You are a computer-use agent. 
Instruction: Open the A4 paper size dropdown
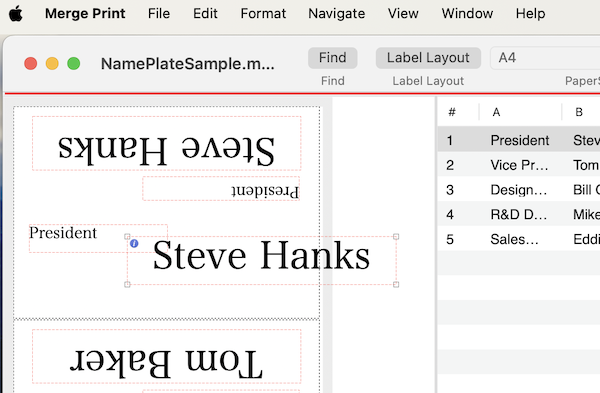545,58
